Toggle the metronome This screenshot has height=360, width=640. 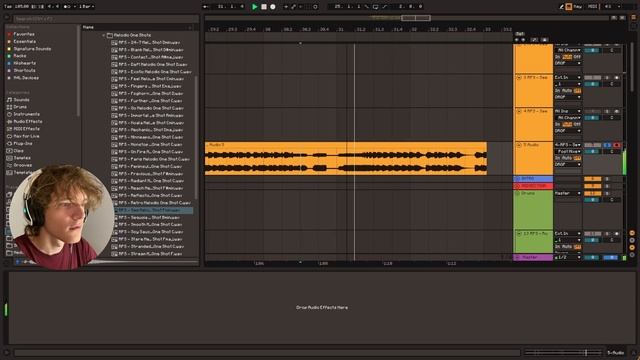(67, 7)
